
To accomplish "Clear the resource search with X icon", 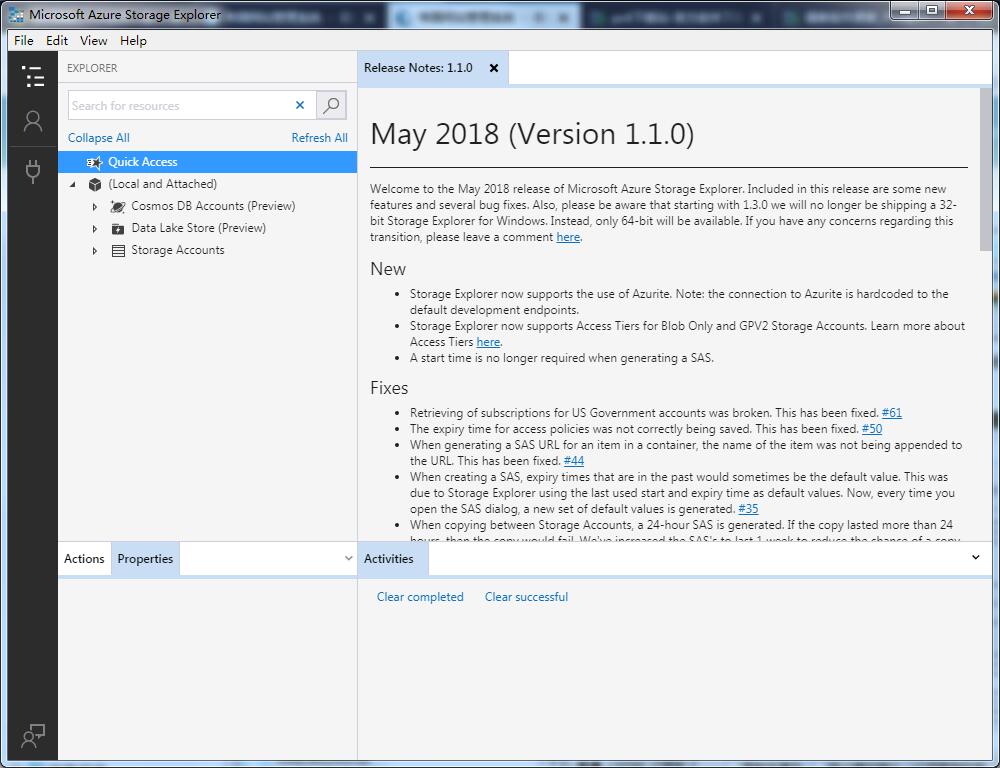I will pyautogui.click(x=300, y=105).
